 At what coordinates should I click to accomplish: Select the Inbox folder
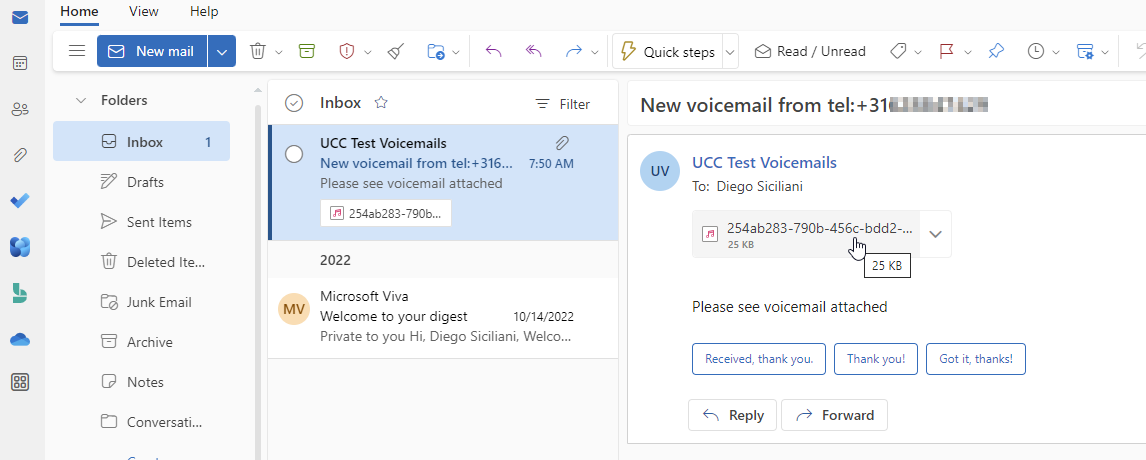pyautogui.click(x=141, y=142)
